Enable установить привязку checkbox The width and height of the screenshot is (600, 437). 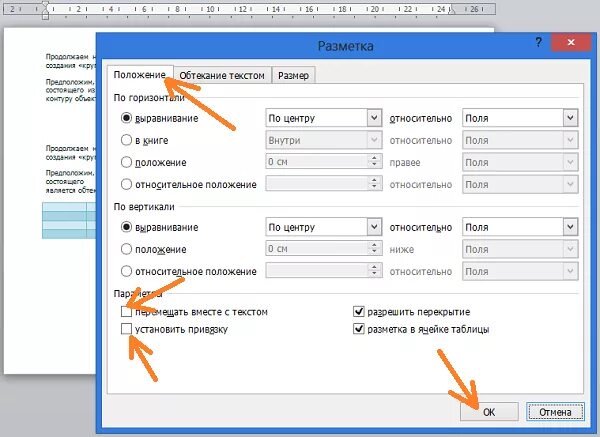point(126,329)
